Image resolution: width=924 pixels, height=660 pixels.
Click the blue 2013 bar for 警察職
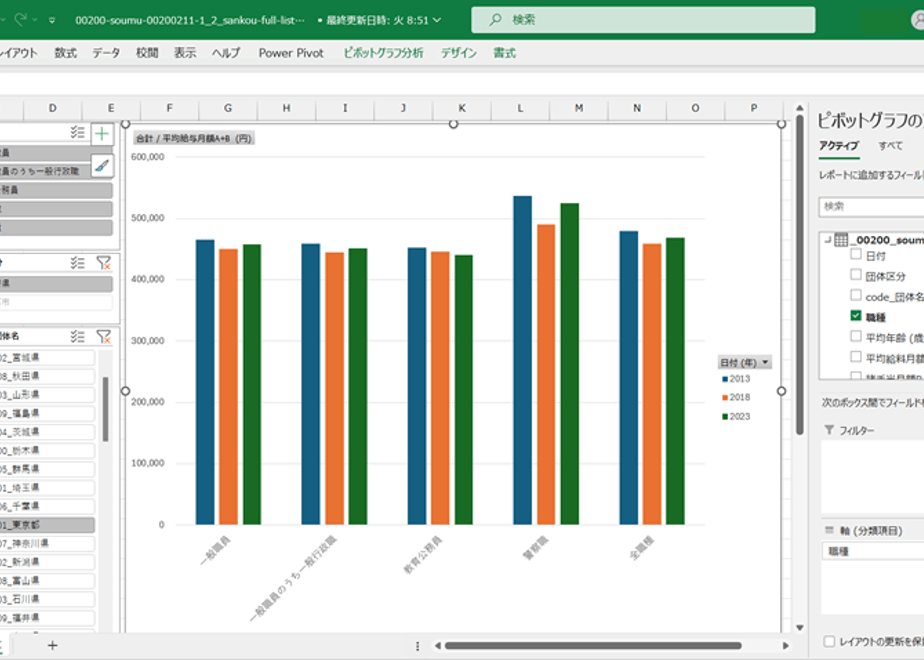(522, 360)
